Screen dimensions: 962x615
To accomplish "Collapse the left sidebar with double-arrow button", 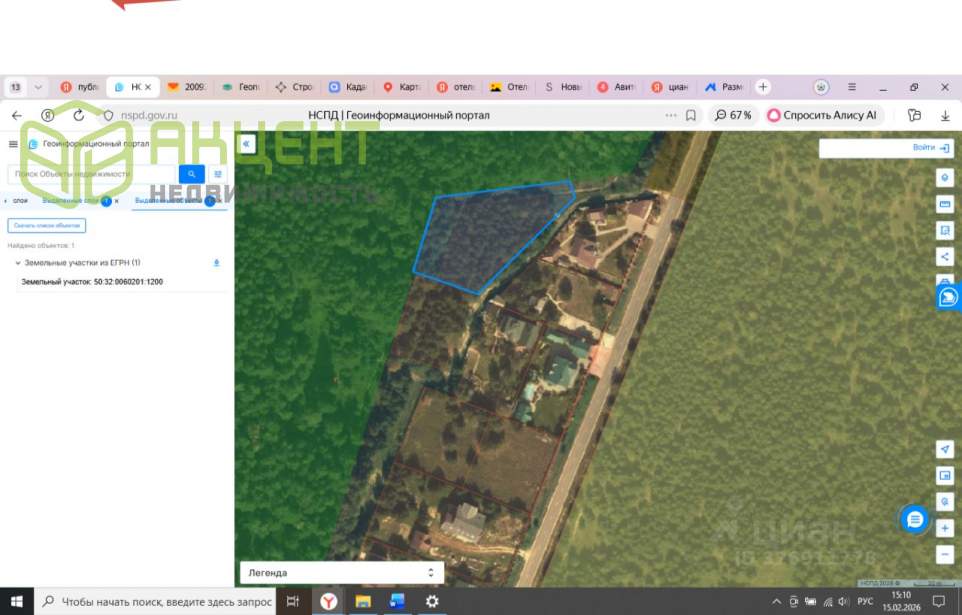I will (246, 144).
